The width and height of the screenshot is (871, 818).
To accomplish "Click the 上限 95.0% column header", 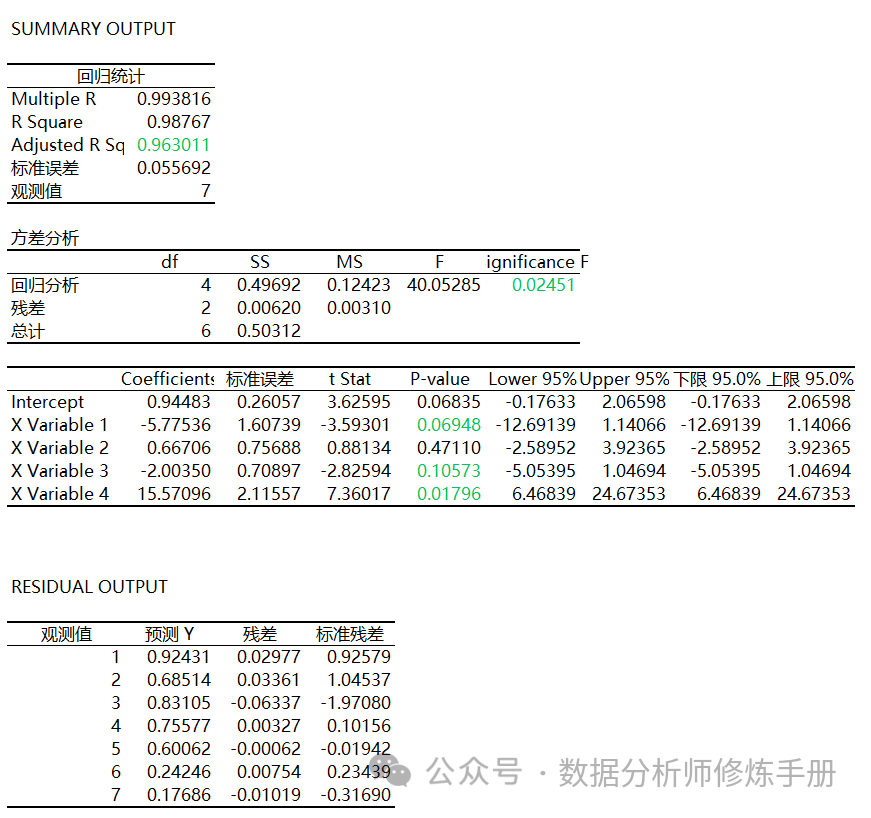I will click(810, 379).
